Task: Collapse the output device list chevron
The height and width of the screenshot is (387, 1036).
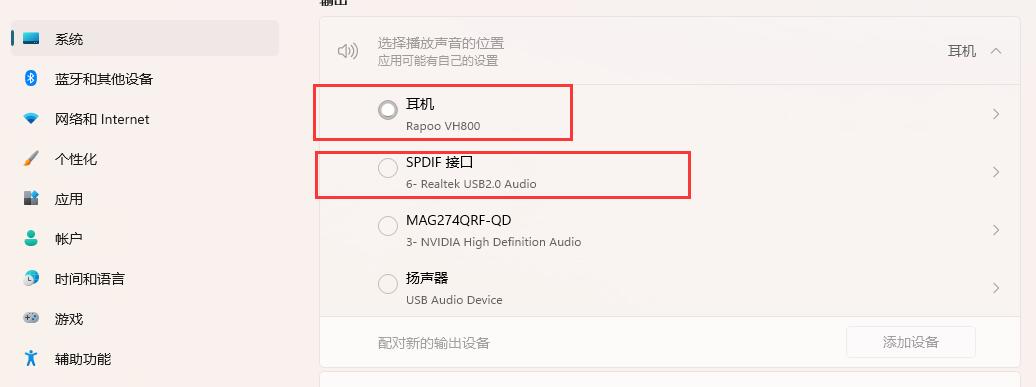Action: coord(996,51)
